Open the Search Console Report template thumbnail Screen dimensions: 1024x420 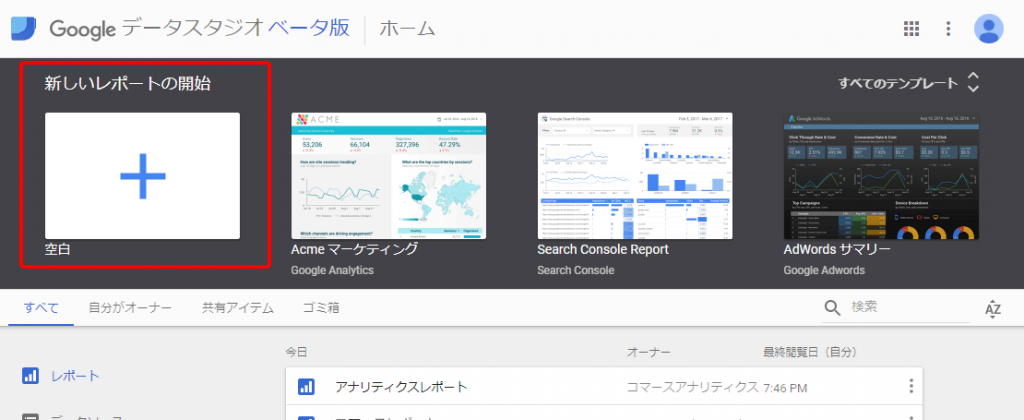click(x=635, y=176)
